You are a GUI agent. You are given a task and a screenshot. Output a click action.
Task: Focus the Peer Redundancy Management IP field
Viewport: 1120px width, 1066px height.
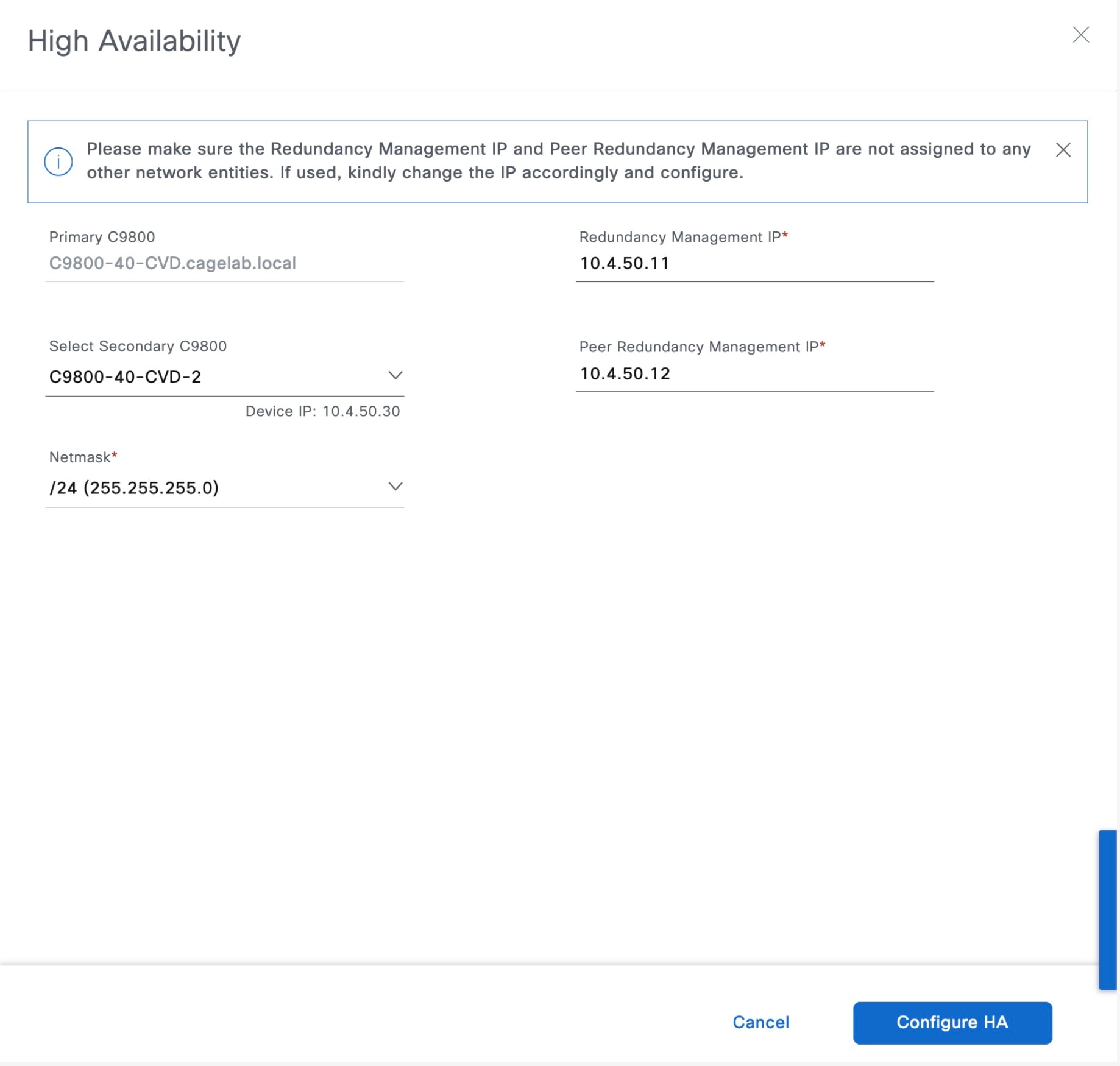pyautogui.click(x=754, y=373)
